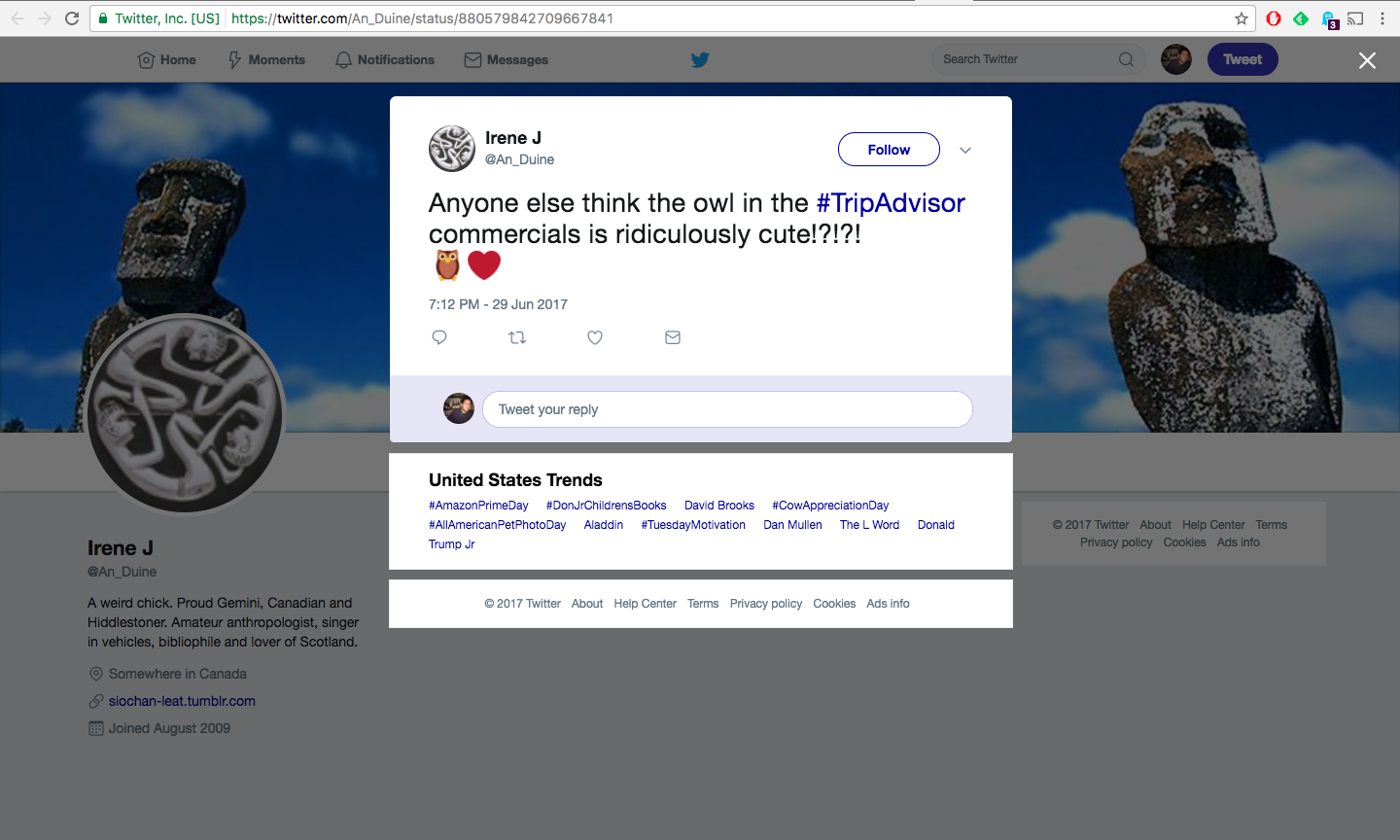This screenshot has height=840, width=1400.
Task: Click About in right sidebar footer
Action: point(1155,525)
